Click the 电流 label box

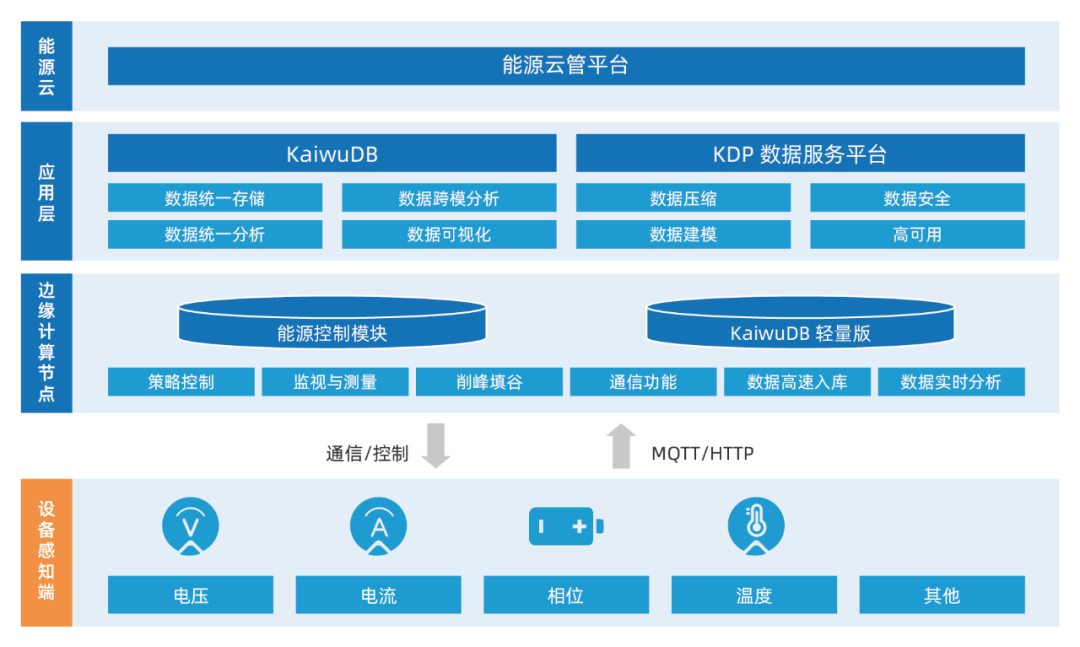[378, 595]
